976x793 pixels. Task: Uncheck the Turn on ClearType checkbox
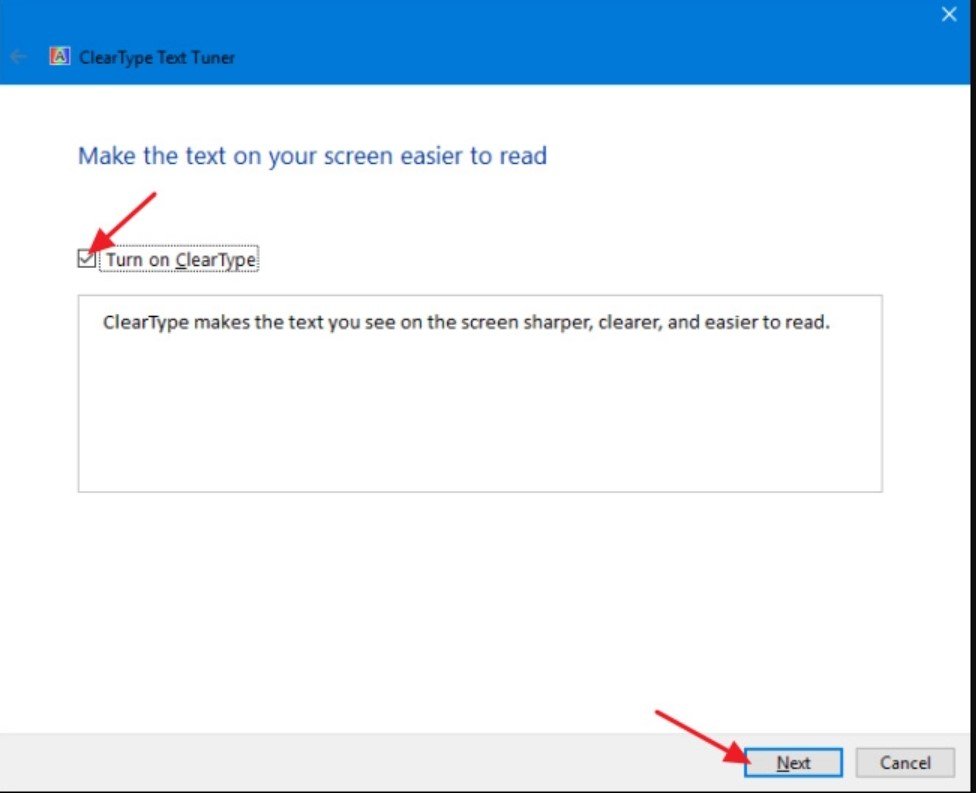pos(87,258)
